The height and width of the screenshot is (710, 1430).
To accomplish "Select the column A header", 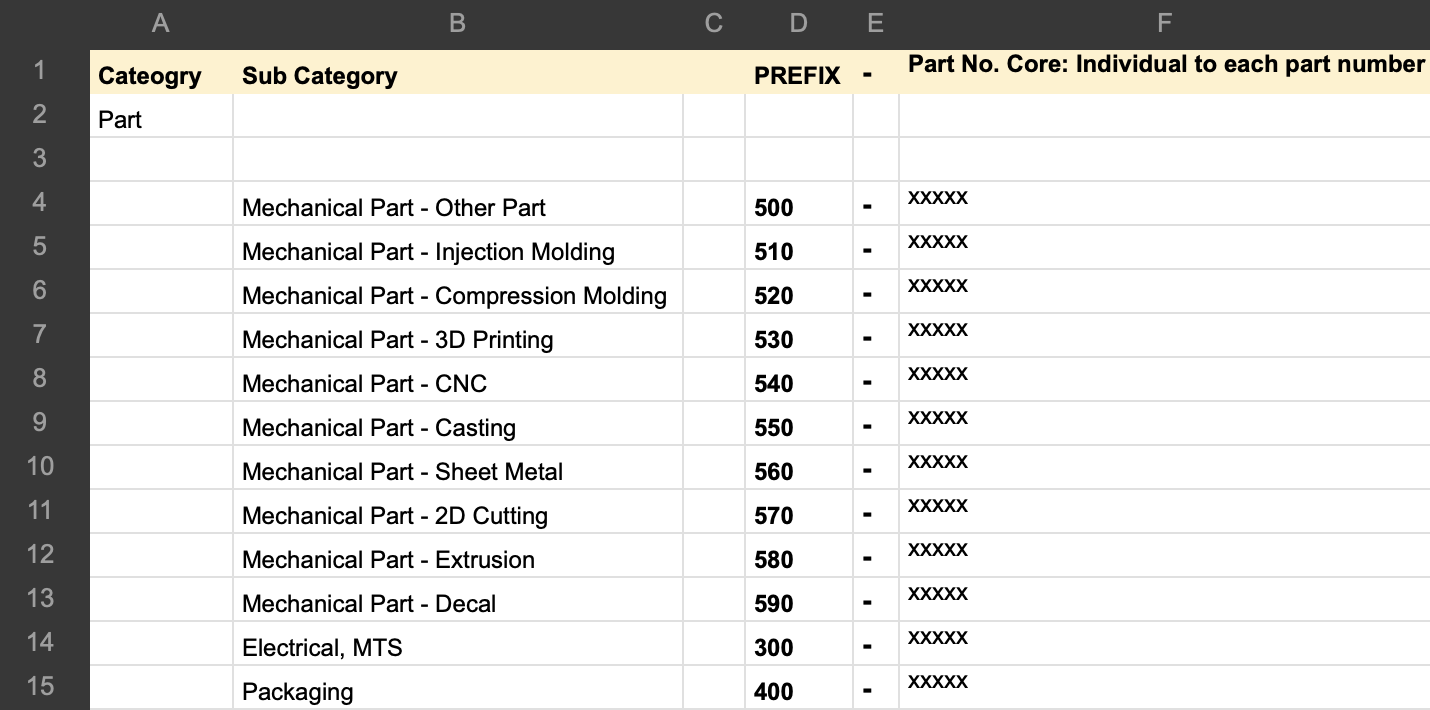I will [x=160, y=21].
